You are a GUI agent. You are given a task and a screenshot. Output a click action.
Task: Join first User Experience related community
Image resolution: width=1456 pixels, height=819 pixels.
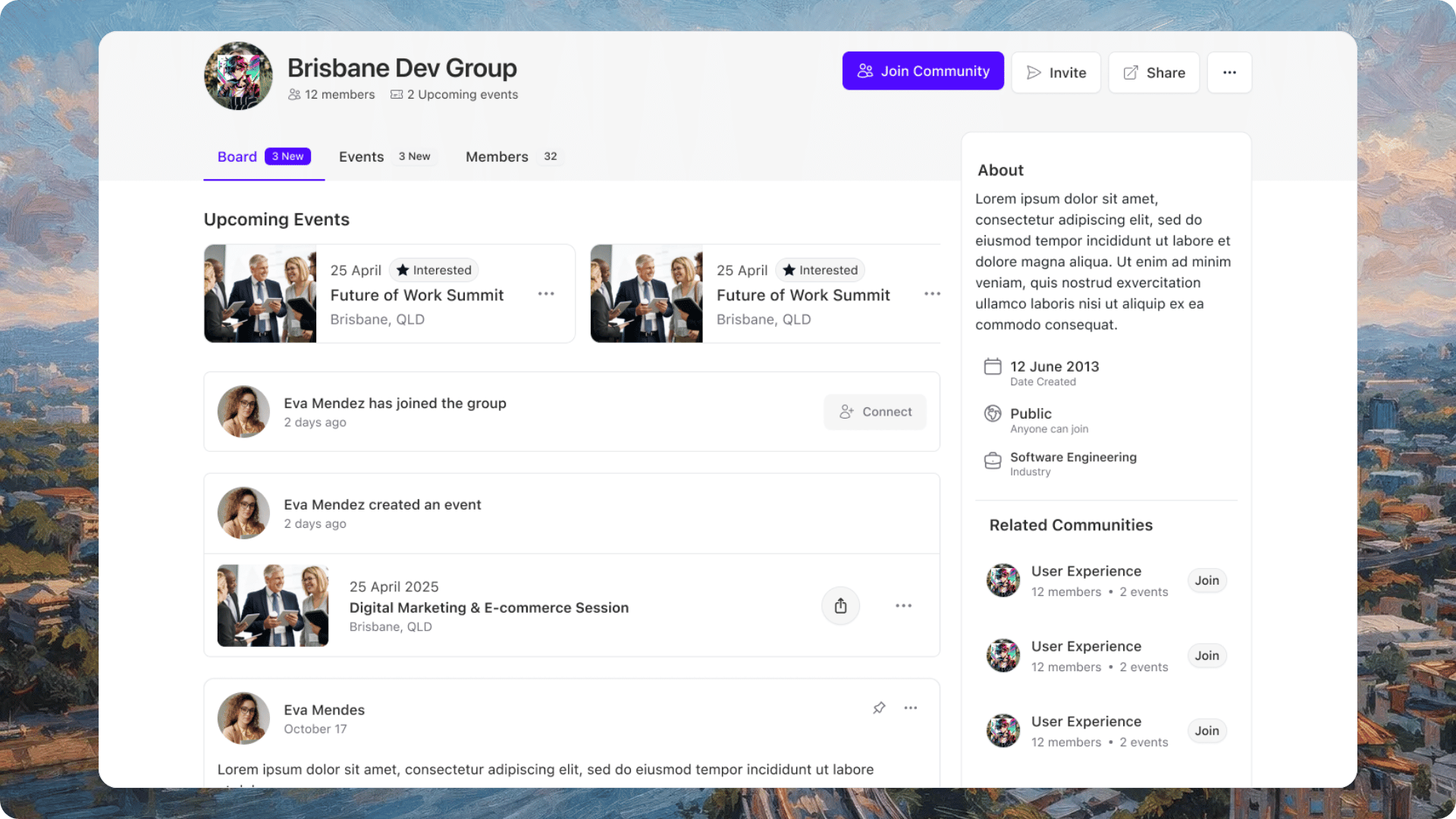[1207, 581]
